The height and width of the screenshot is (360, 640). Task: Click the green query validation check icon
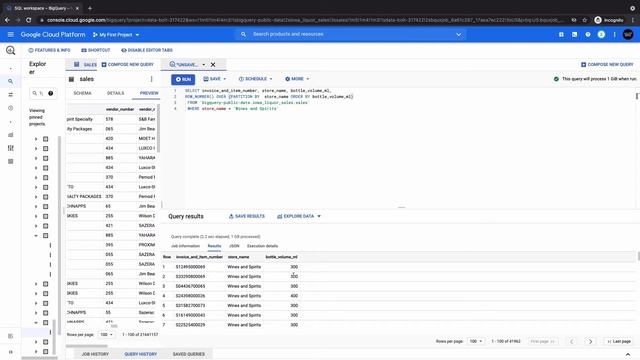(x=556, y=79)
